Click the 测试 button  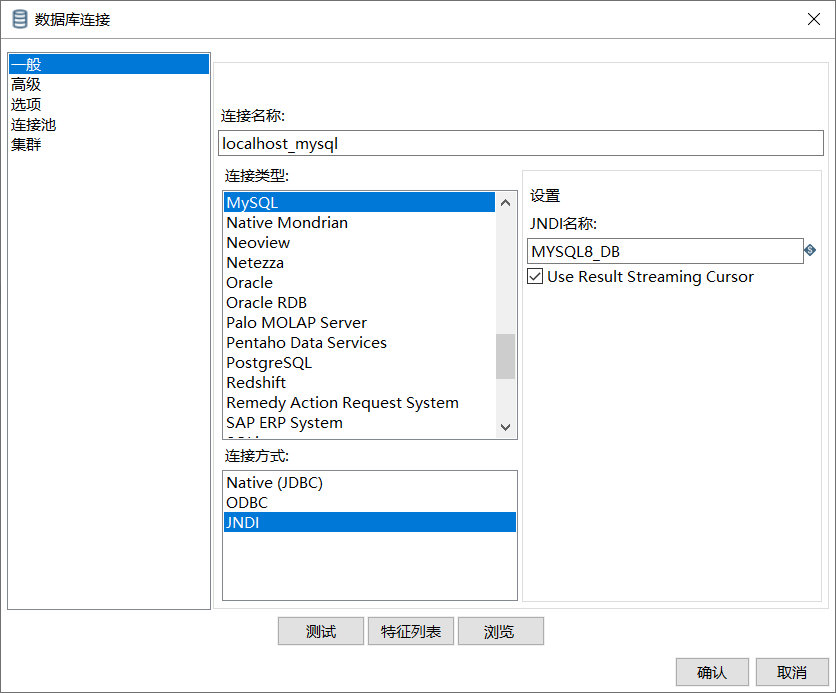(320, 631)
